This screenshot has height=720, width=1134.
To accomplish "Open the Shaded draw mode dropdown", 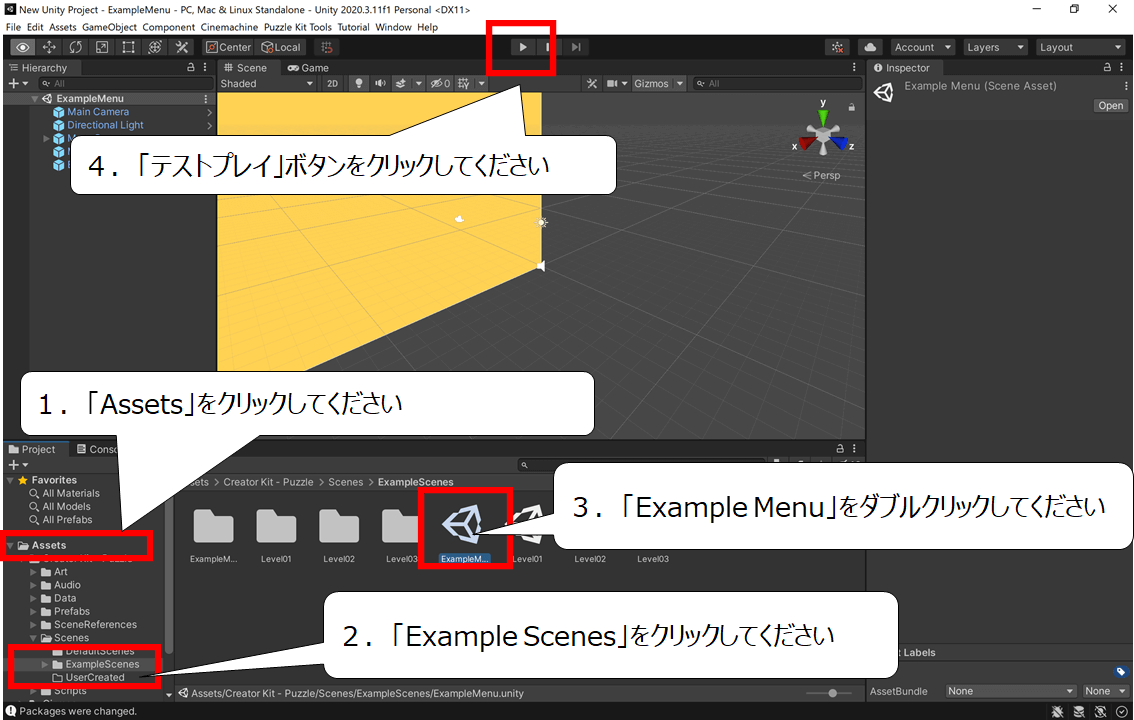I will (267, 83).
